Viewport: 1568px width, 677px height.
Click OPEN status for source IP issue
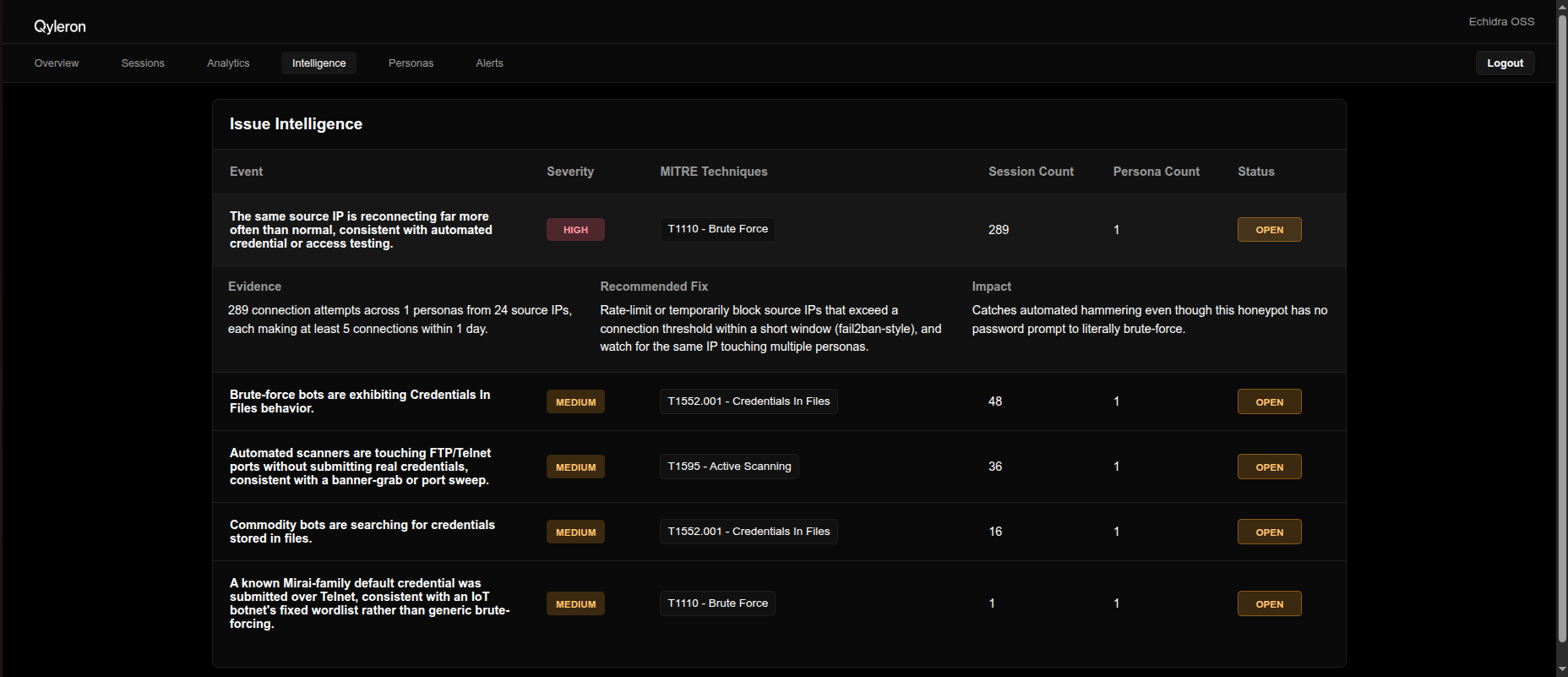tap(1269, 230)
